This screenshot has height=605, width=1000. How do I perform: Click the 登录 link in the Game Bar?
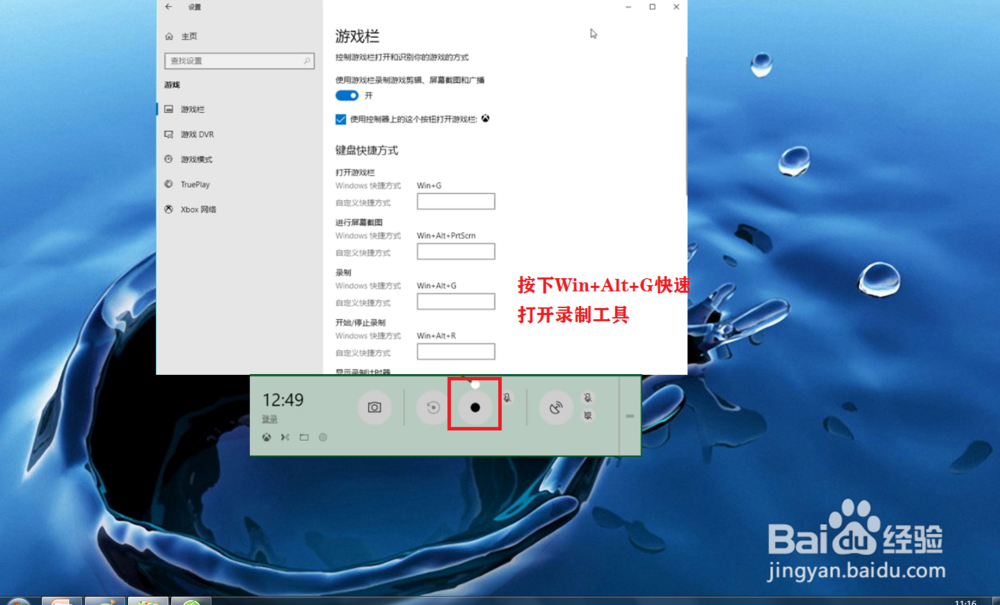tap(268, 419)
